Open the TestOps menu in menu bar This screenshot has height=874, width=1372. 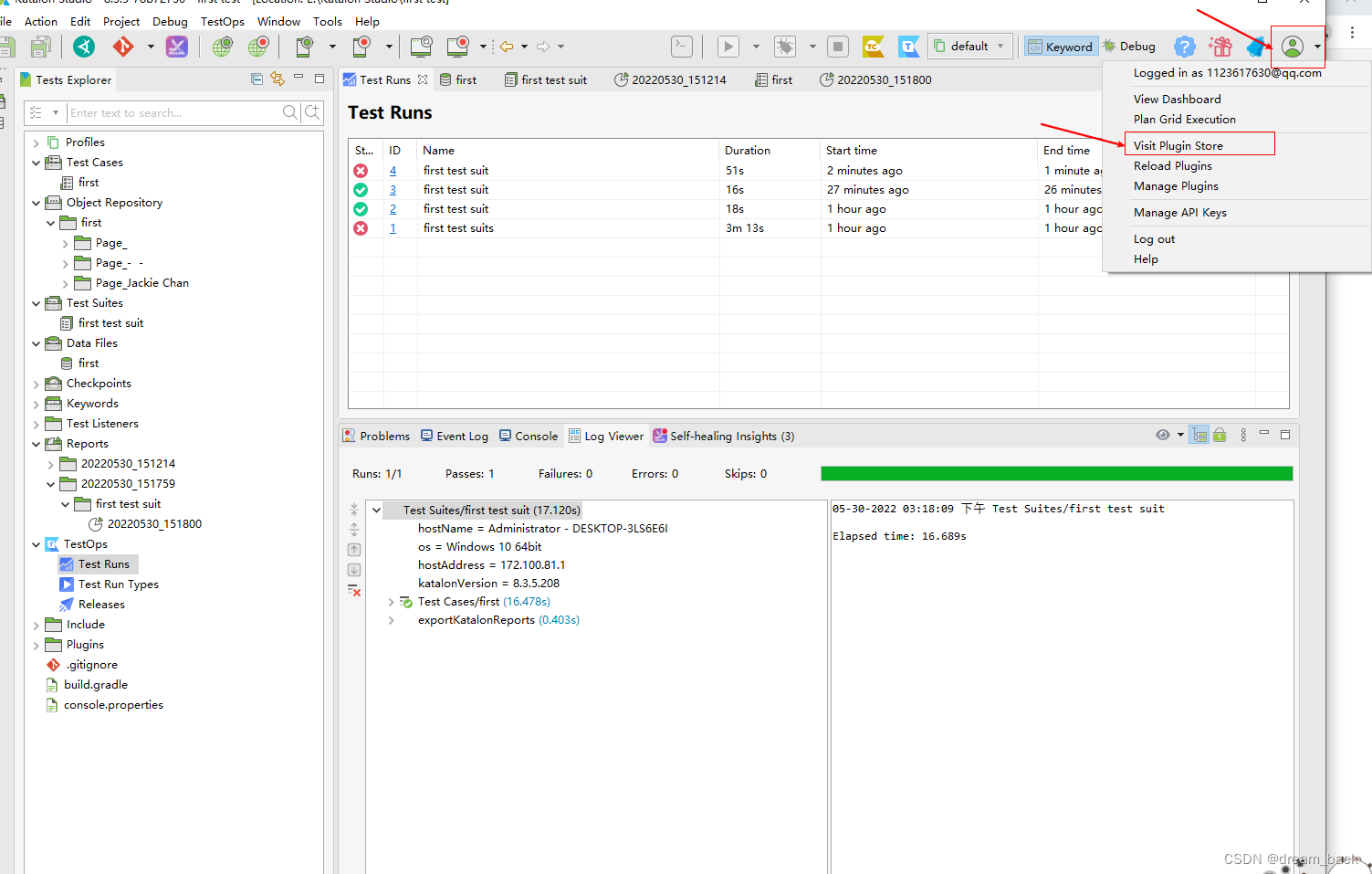(x=223, y=22)
